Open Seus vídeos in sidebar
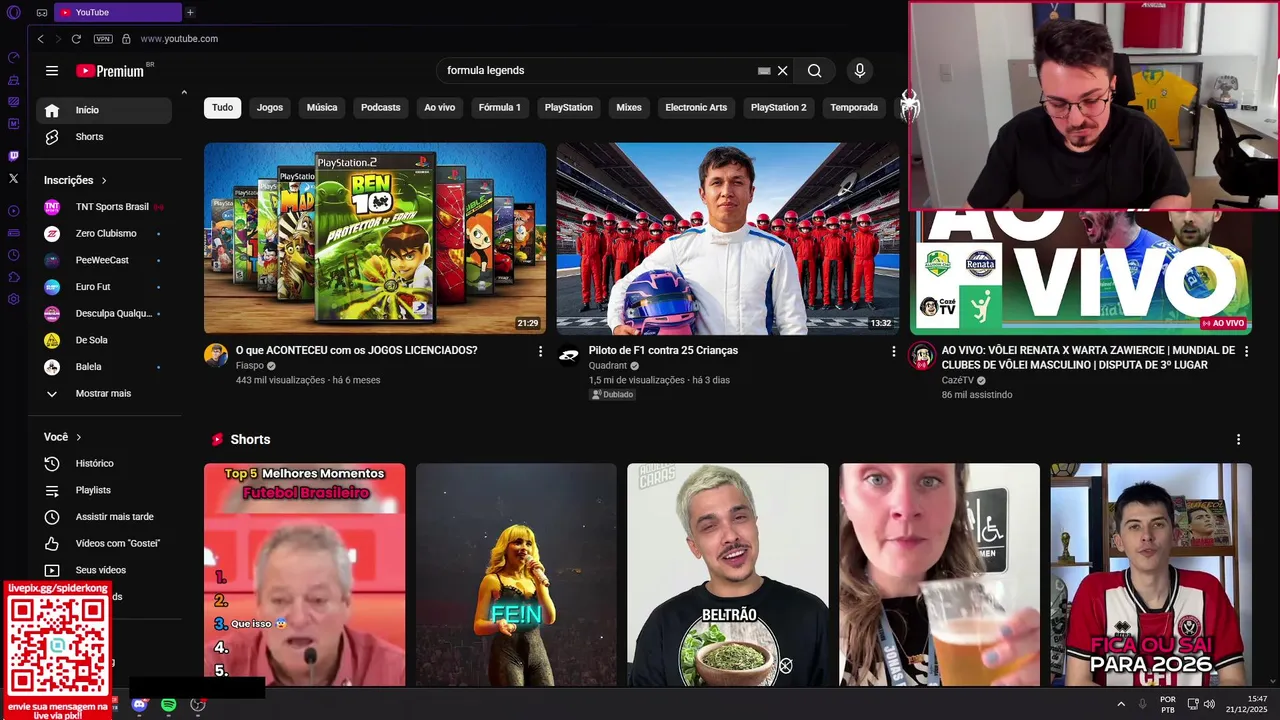 click(x=104, y=570)
